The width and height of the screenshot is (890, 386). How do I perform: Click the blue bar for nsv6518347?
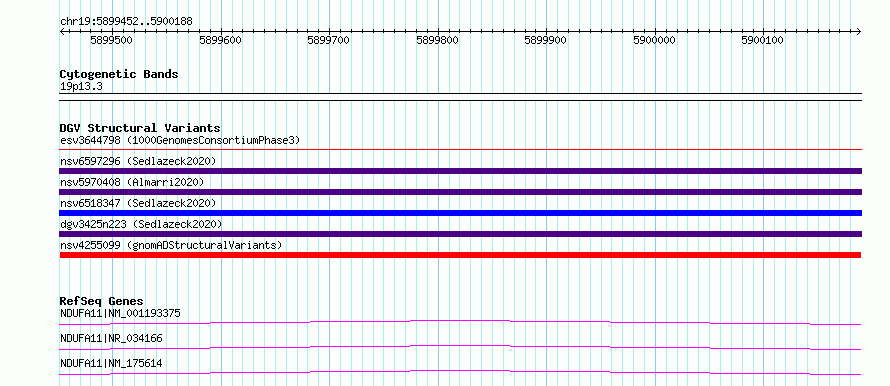460,213
